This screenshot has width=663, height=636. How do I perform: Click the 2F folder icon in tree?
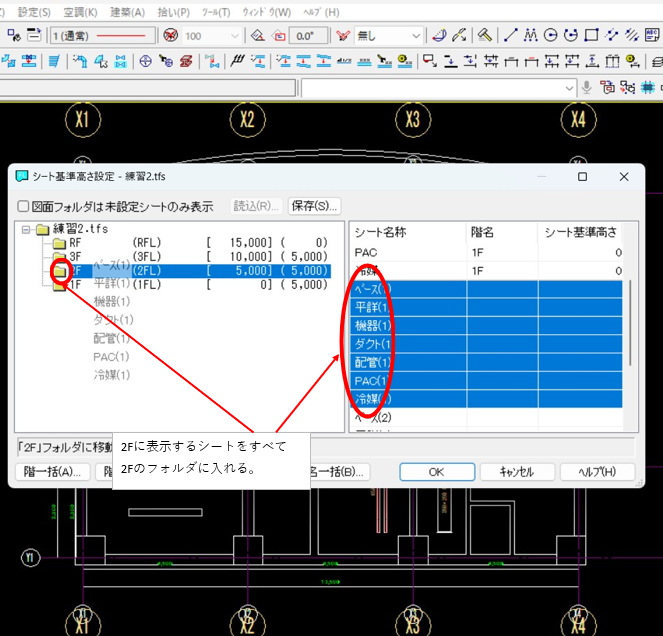(x=60, y=271)
